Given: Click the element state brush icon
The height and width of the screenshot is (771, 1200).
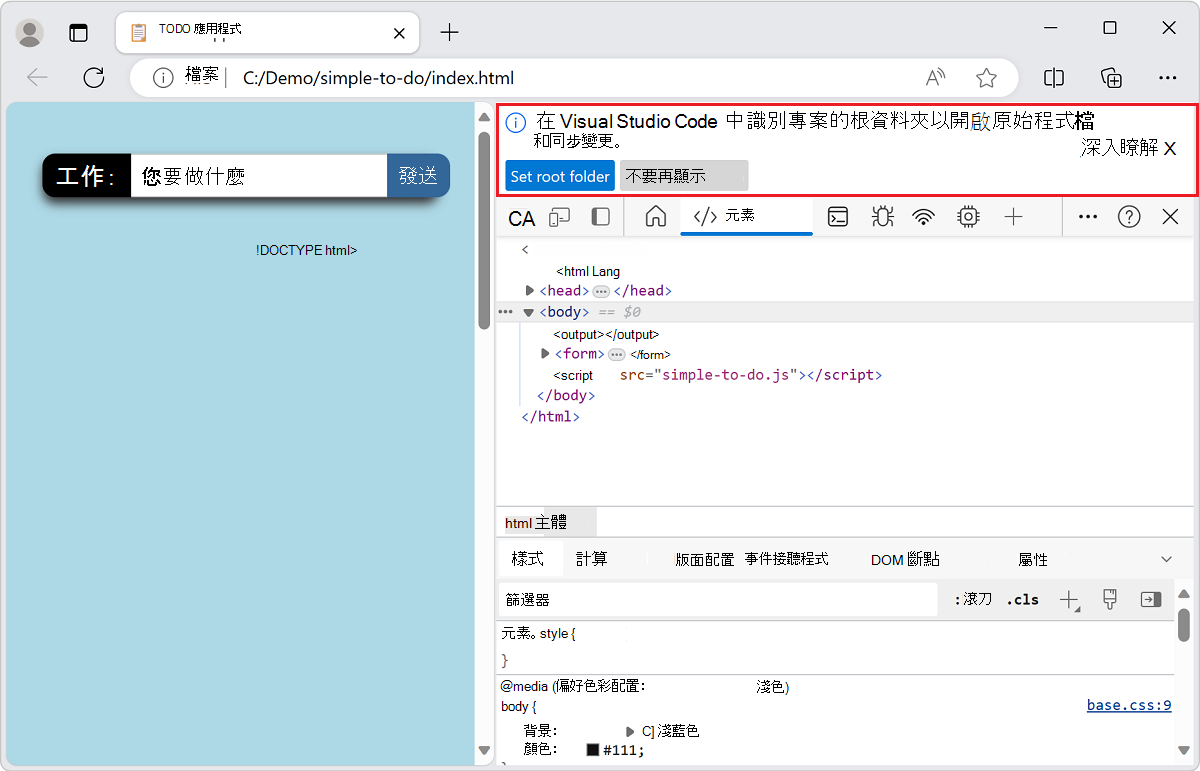Looking at the screenshot, I should click(x=1110, y=599).
